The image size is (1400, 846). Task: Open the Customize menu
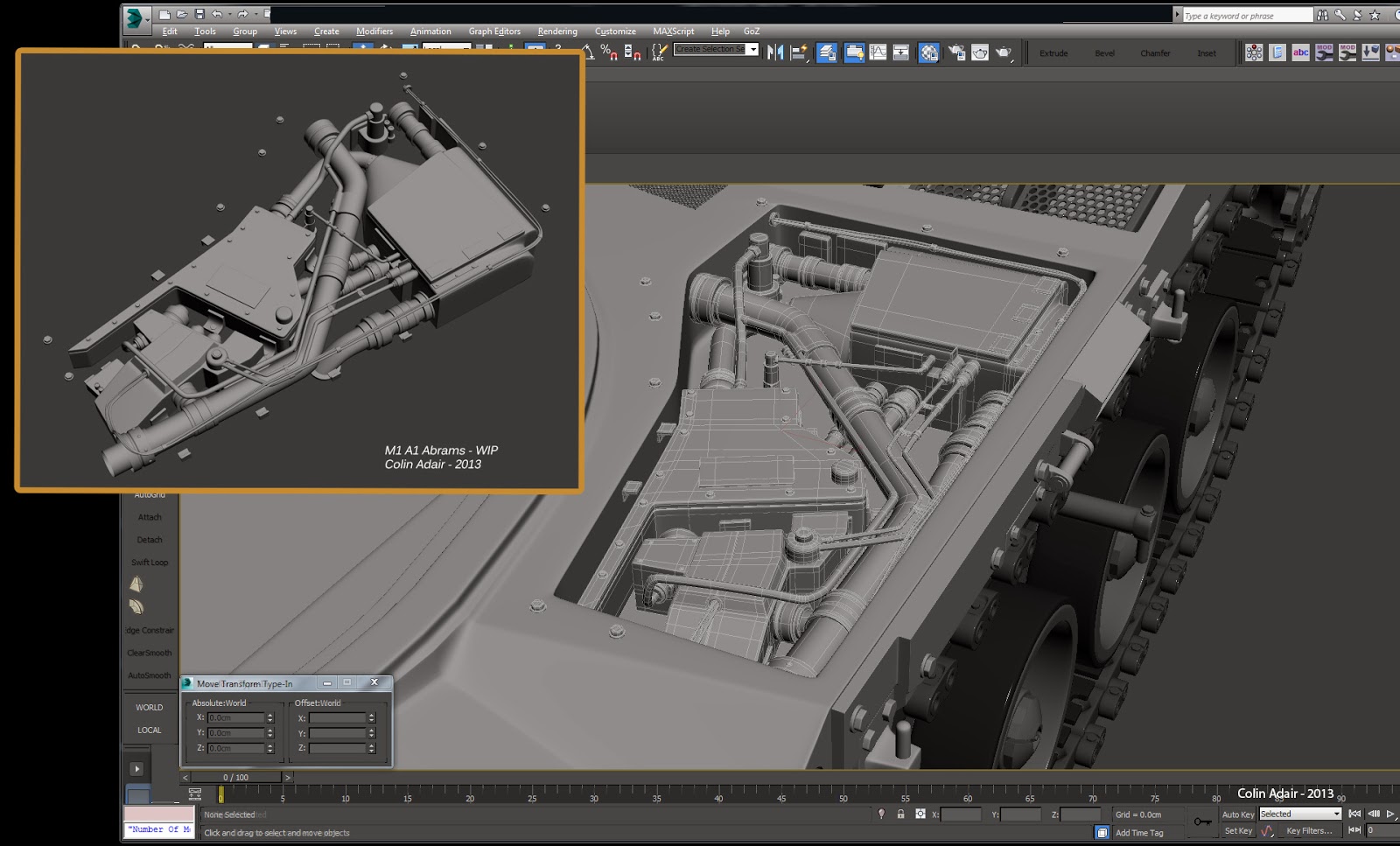tap(615, 31)
